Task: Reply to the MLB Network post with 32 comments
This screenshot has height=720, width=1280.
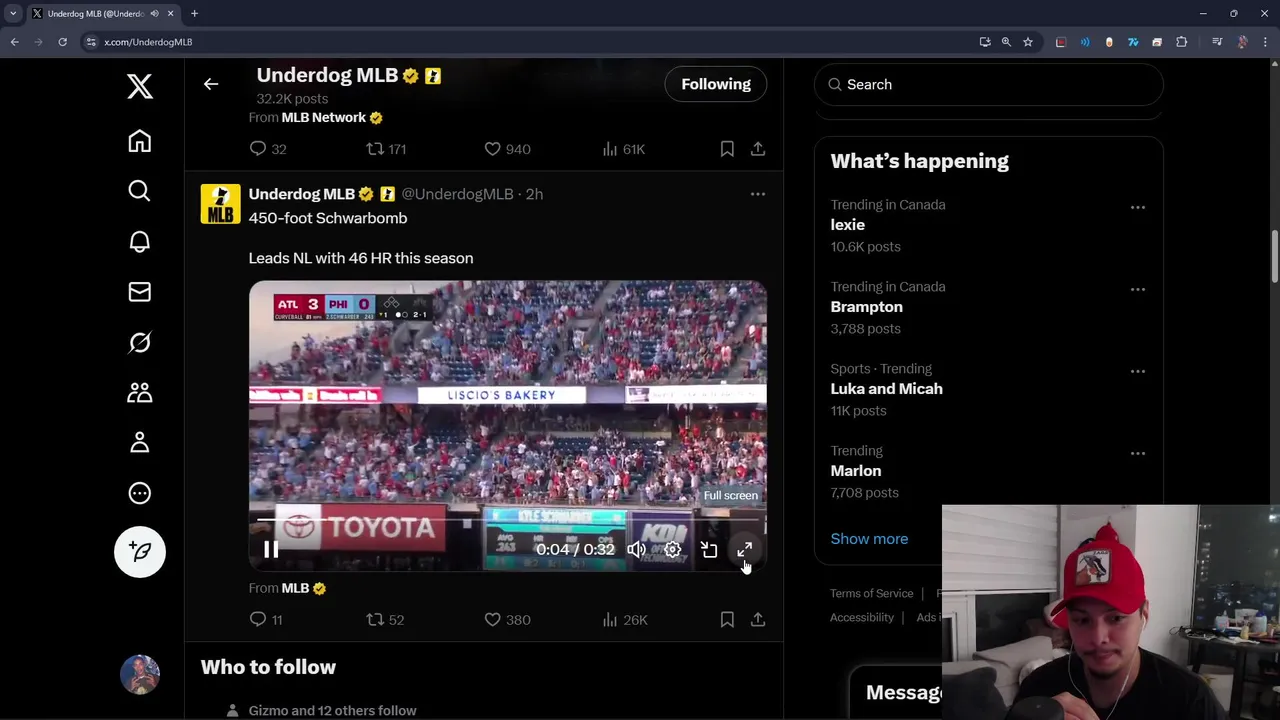Action: pos(267,149)
